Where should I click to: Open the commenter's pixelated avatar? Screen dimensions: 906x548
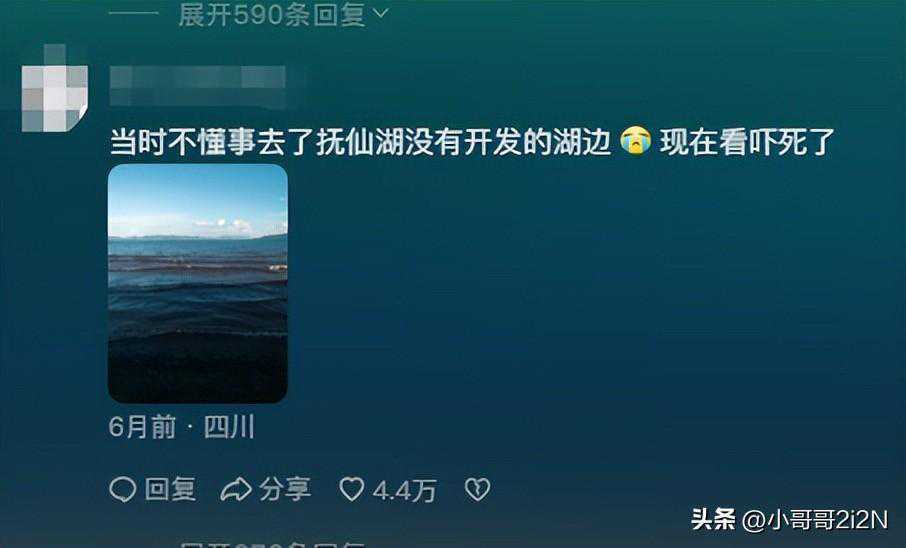pos(55,88)
